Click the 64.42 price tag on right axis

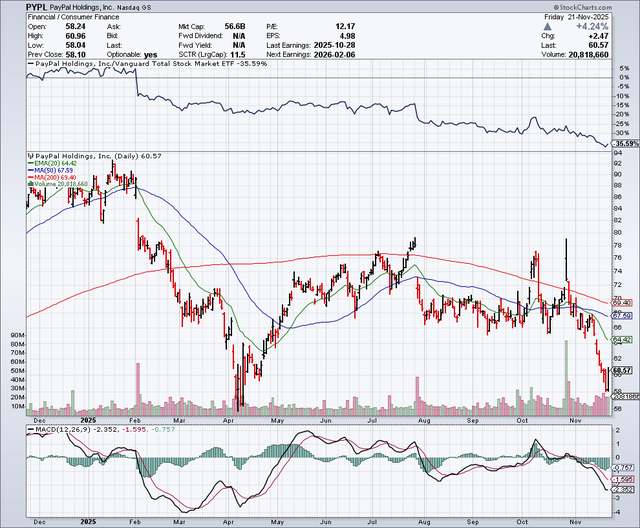pyautogui.click(x=623, y=339)
